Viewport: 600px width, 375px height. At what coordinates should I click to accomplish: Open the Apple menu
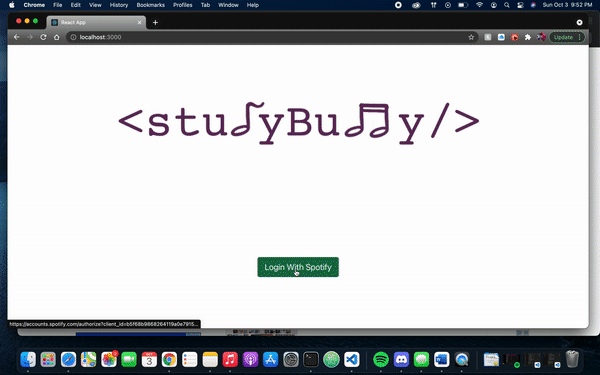11,5
